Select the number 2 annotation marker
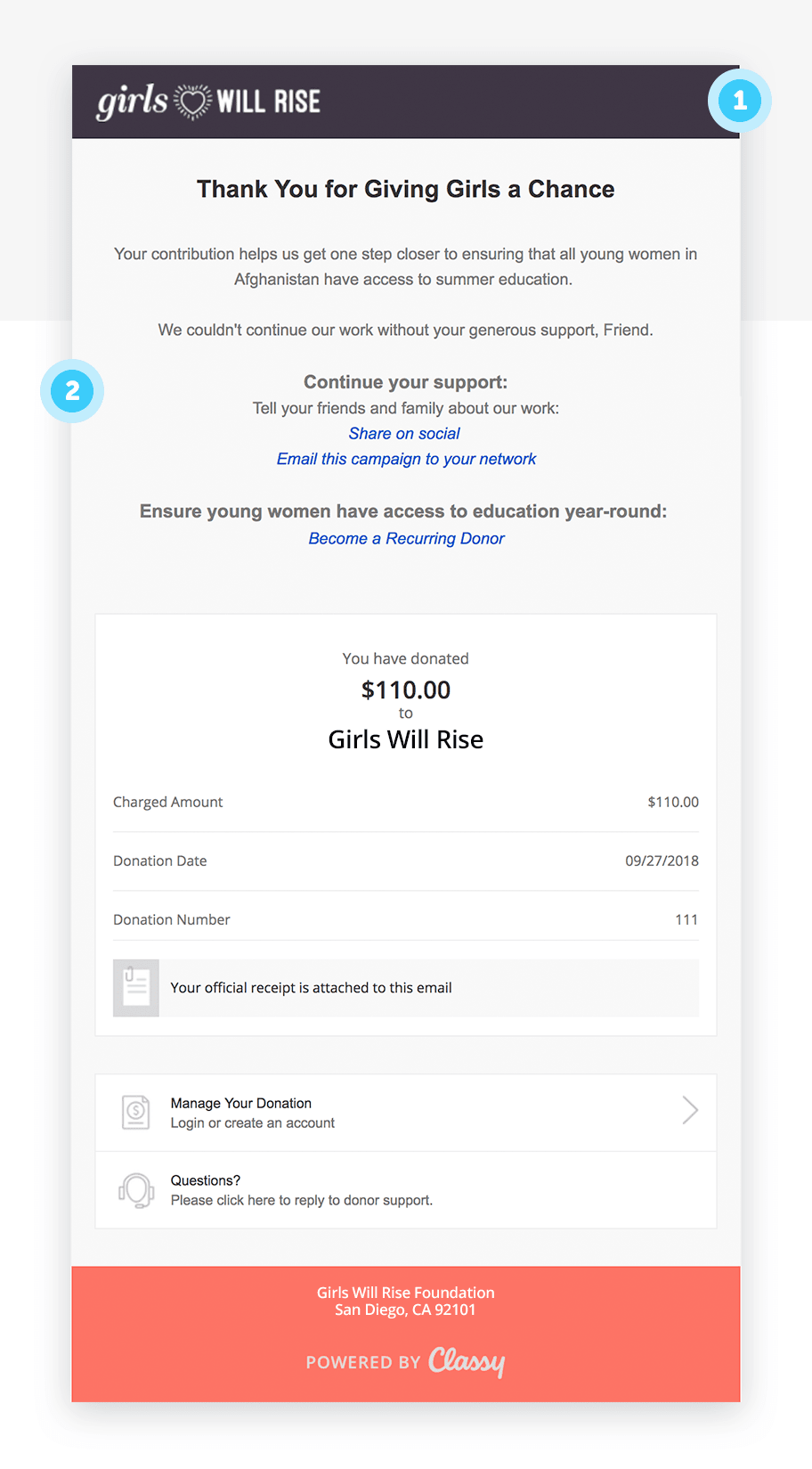812x1469 pixels. [x=72, y=391]
